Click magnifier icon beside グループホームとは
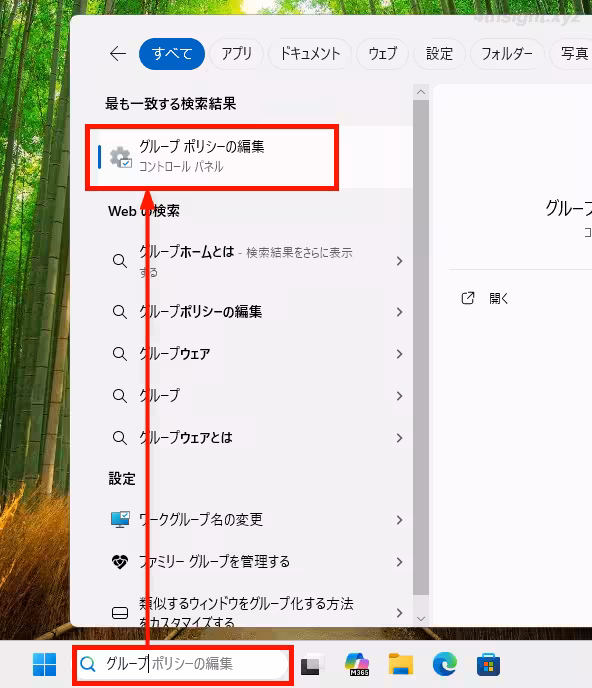The height and width of the screenshot is (688, 592). tap(120, 261)
